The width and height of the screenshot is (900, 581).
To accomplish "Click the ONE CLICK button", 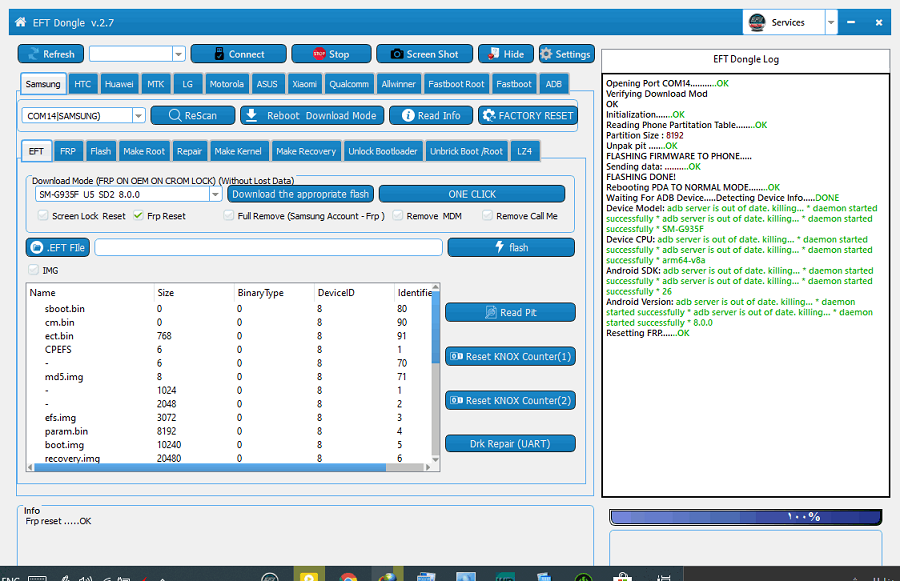I will point(472,194).
